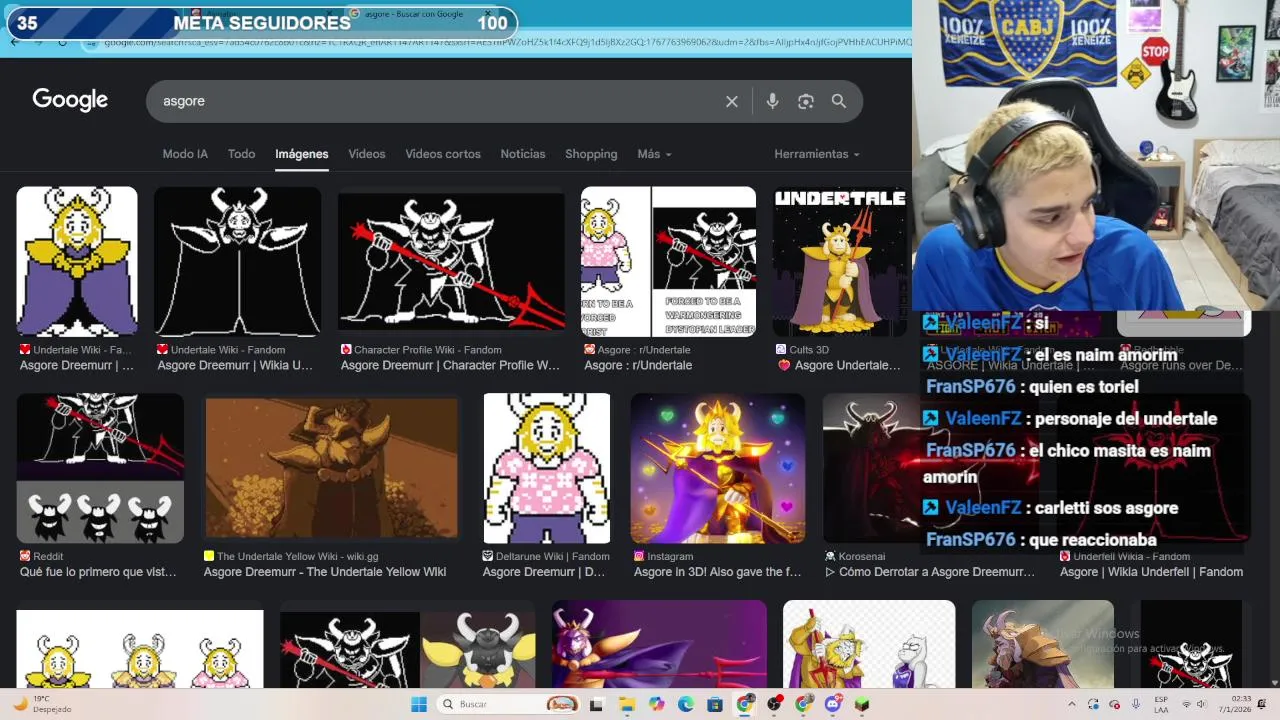The width and height of the screenshot is (1280, 720).
Task: Switch to the Todo results tab
Action: (241, 154)
